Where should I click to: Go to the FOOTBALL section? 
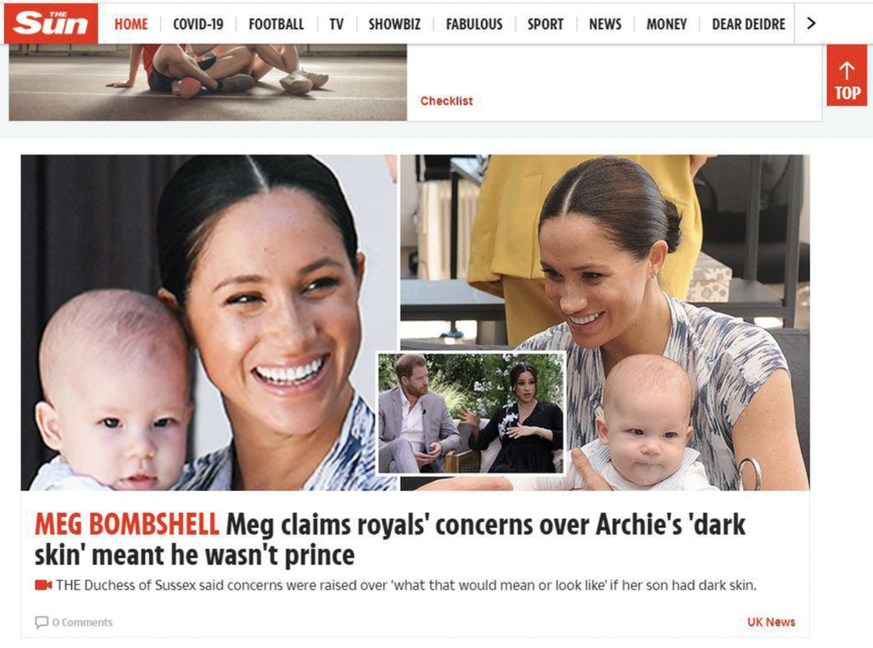pyautogui.click(x=276, y=24)
